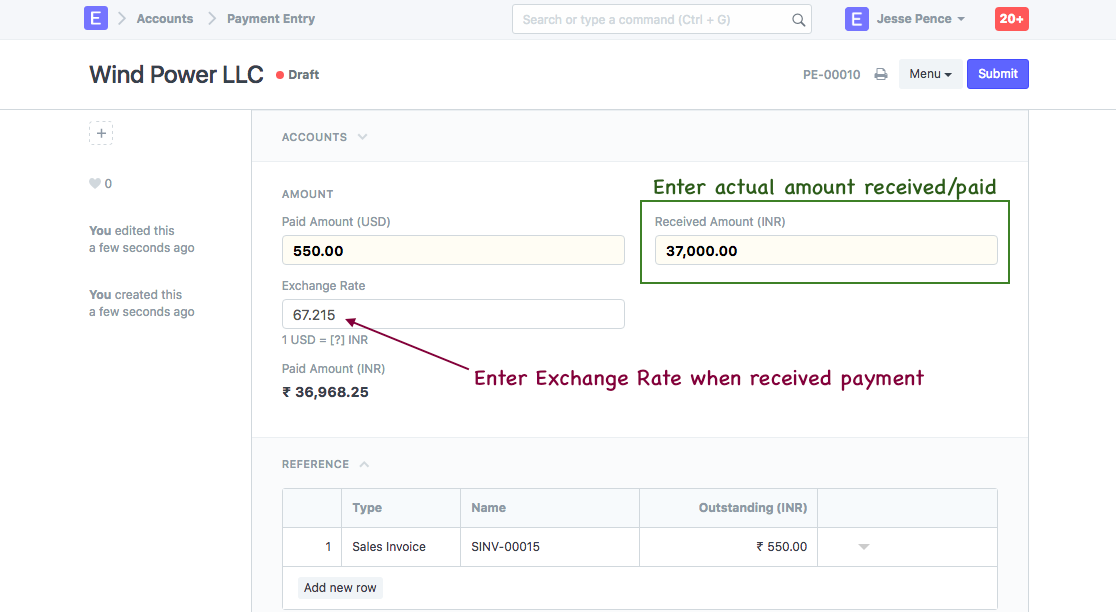Screen dimensions: 1116x612
Task: Open the Menu dropdown button
Action: point(930,74)
